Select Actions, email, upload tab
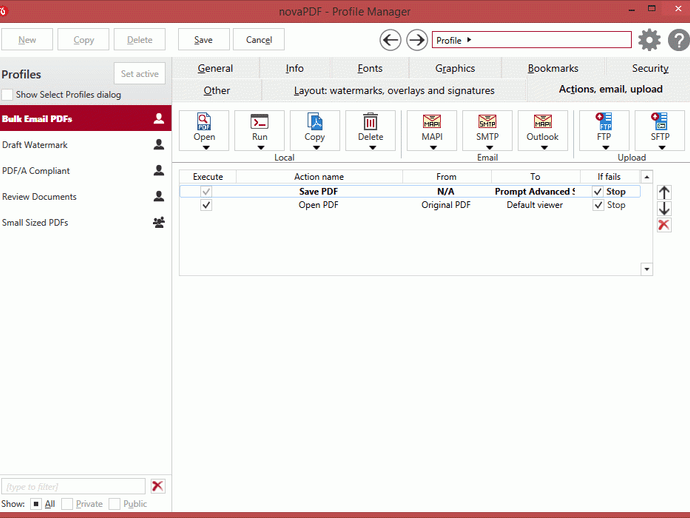This screenshot has height=518, width=690. coord(610,89)
